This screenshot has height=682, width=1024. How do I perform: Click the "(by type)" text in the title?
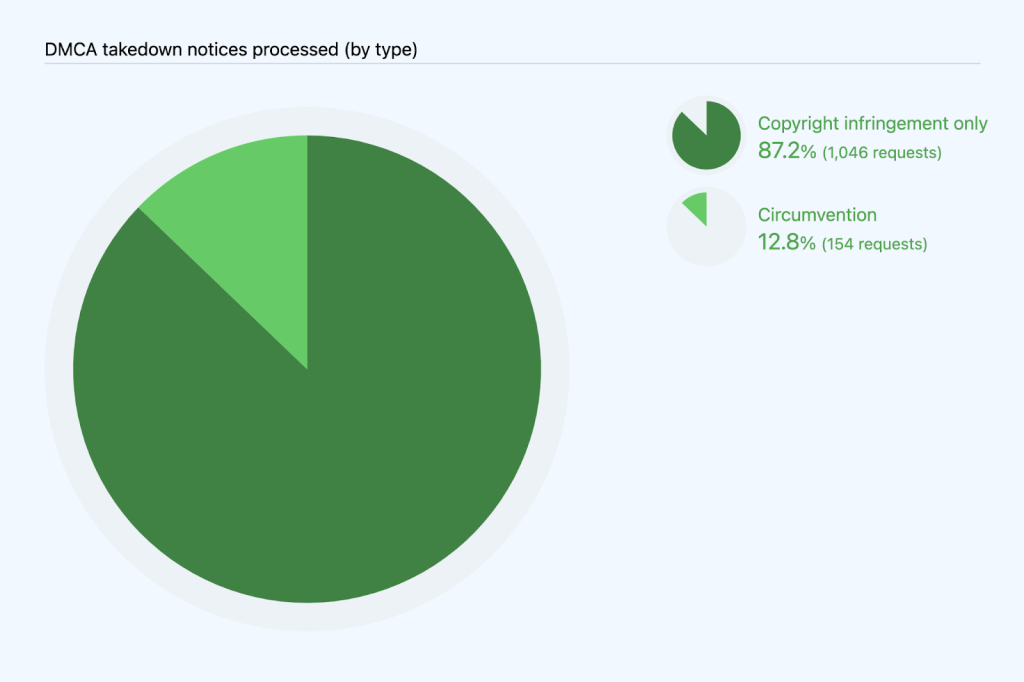(381, 49)
